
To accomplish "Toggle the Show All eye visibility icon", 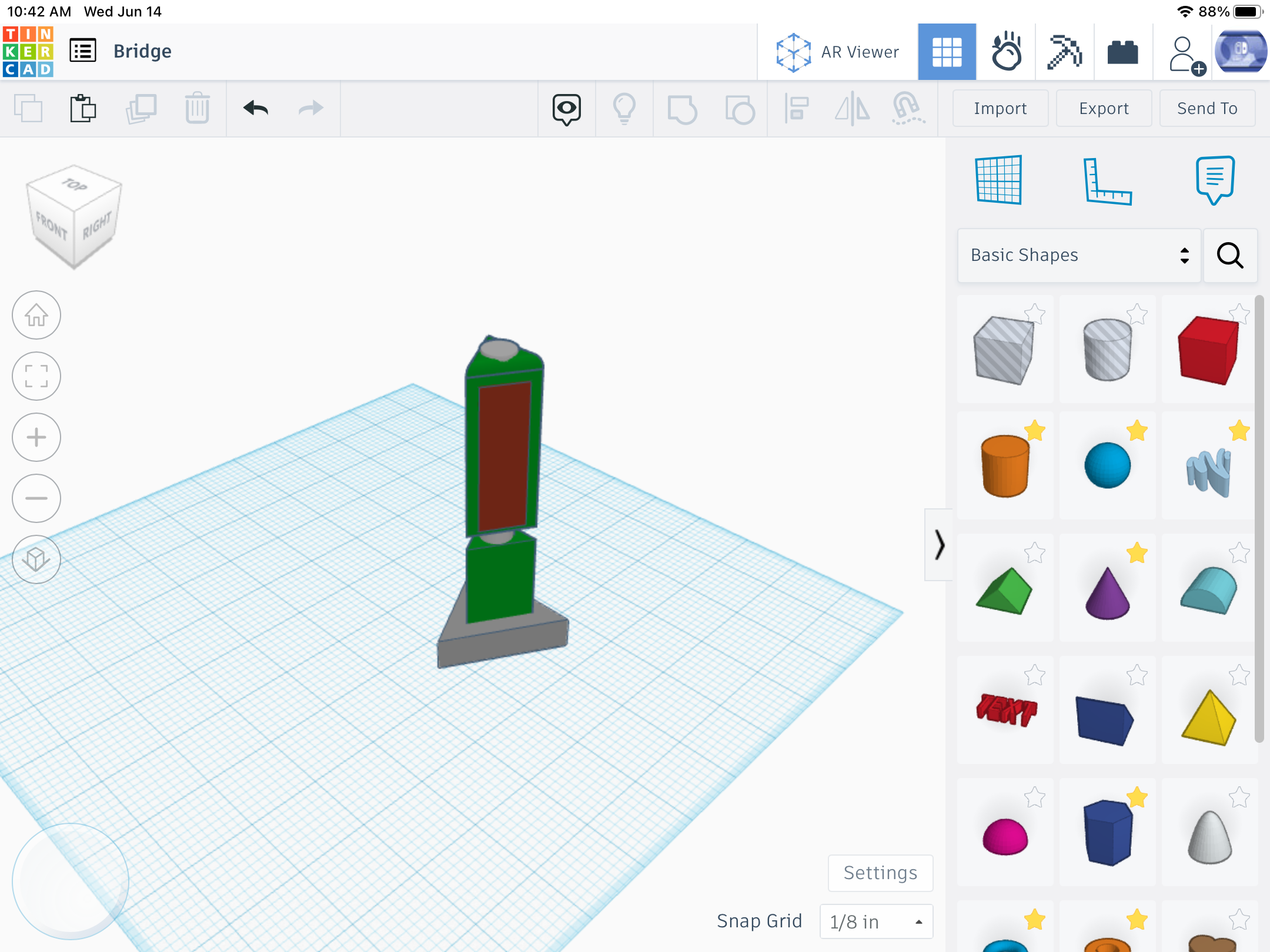I will [x=566, y=109].
